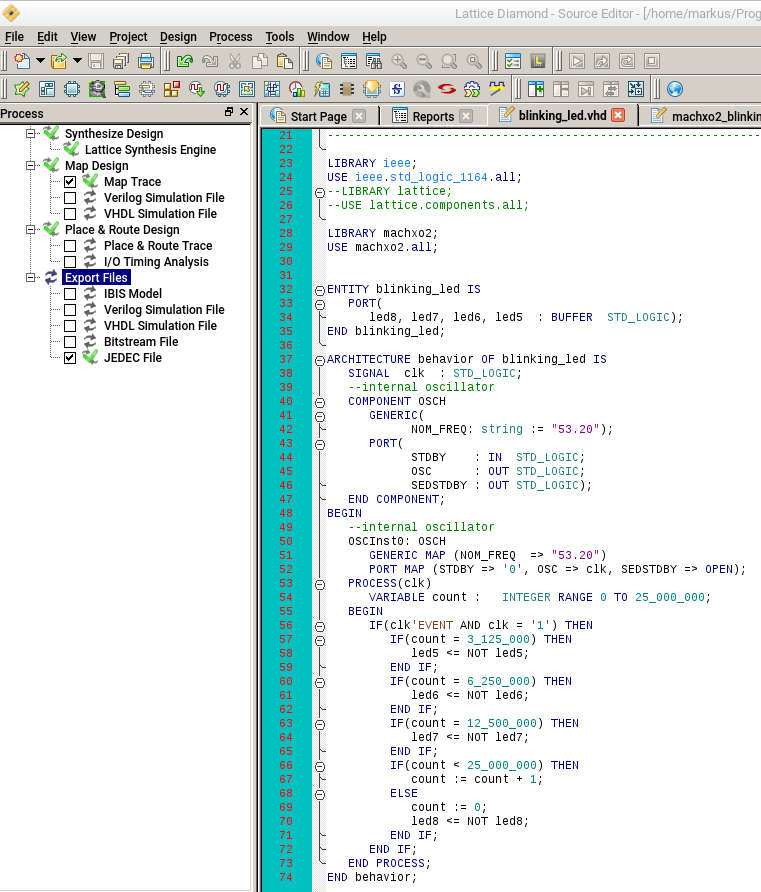Open Reveal Analyzer waveform icon

tap(222, 89)
